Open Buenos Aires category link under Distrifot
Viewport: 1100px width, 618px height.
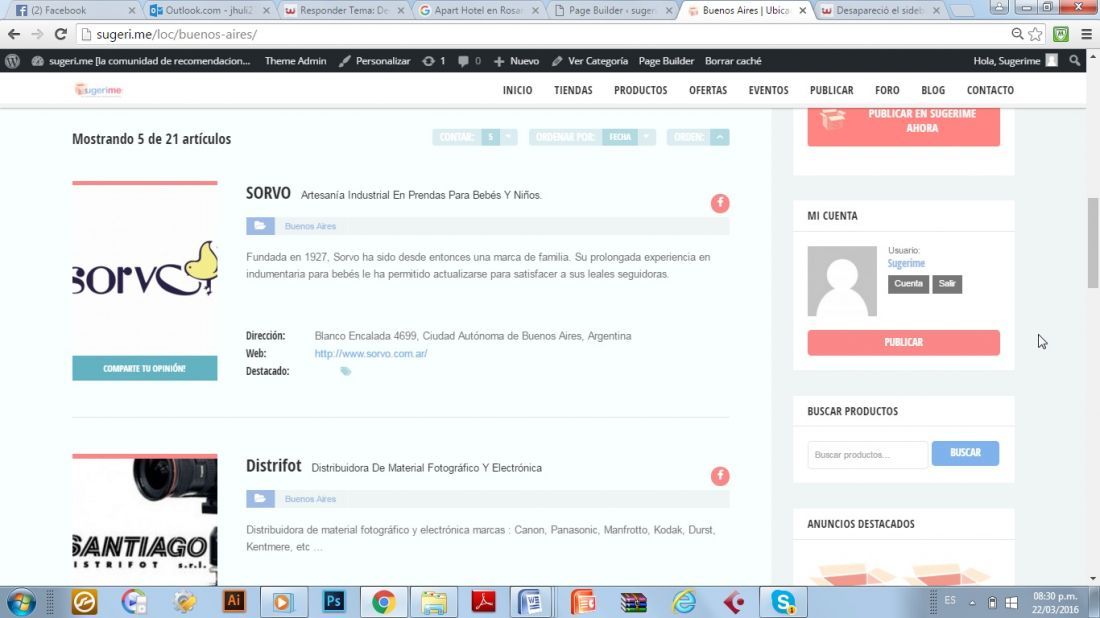(x=310, y=499)
